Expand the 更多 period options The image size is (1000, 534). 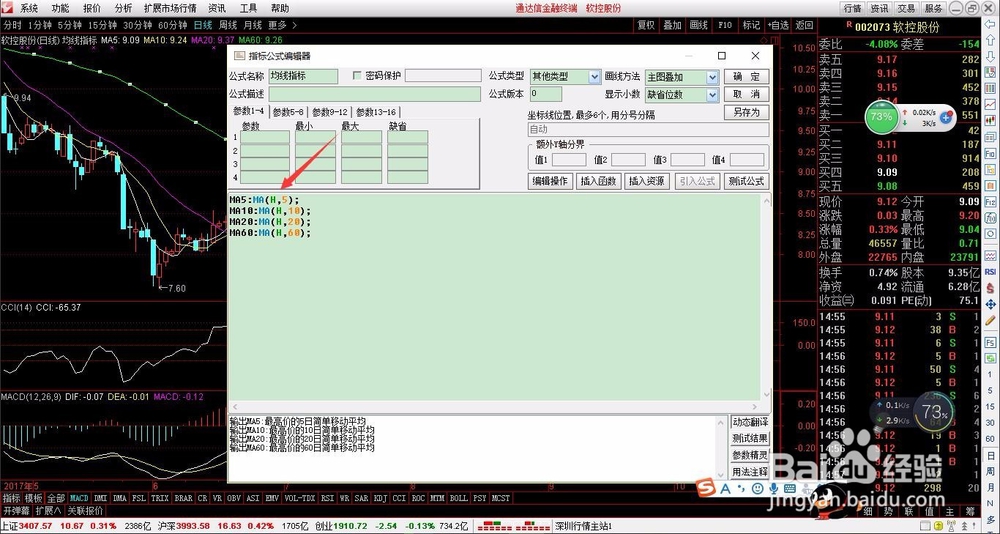tap(282, 26)
